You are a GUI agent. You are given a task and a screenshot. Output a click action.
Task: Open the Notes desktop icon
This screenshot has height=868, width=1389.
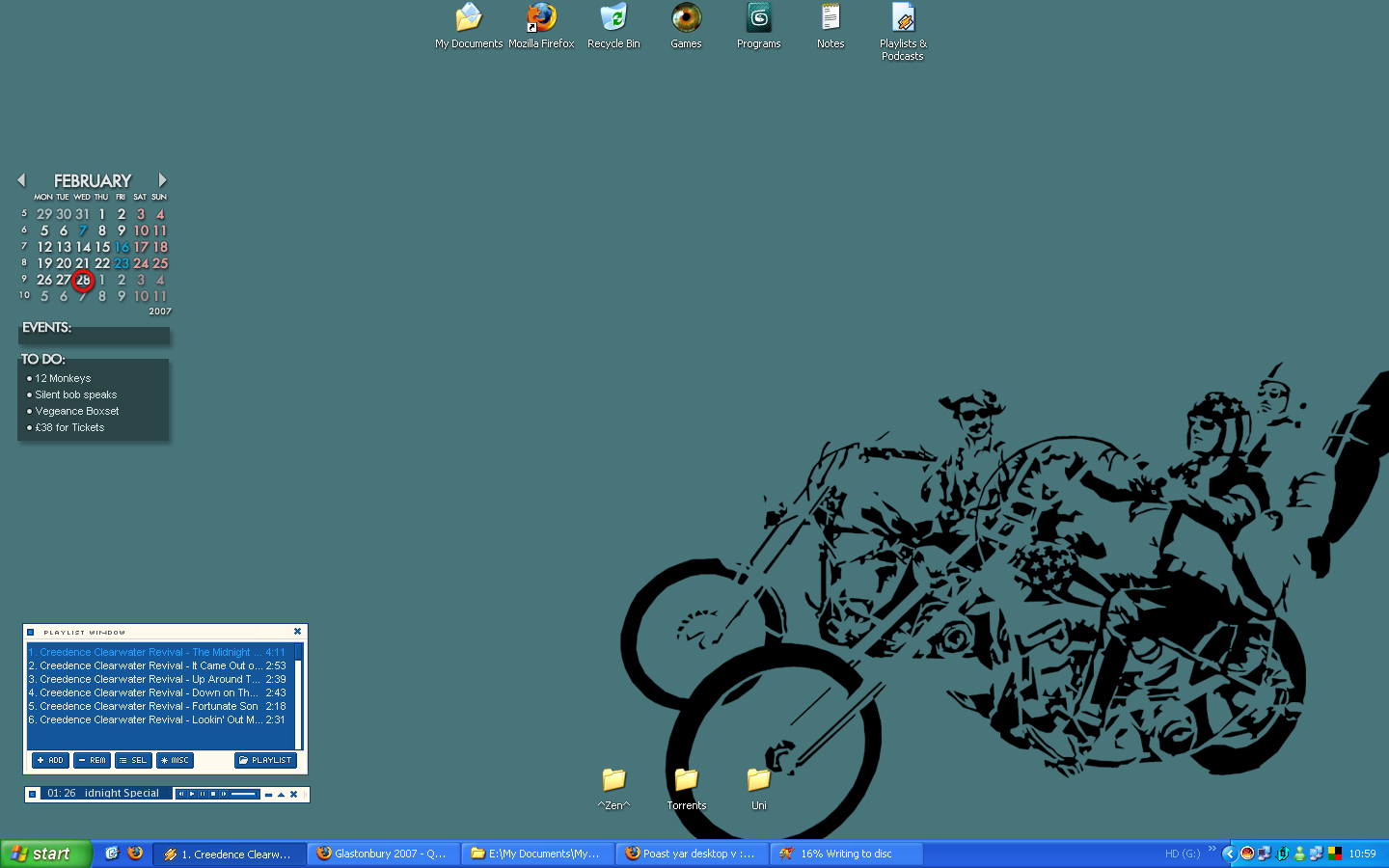click(x=831, y=26)
